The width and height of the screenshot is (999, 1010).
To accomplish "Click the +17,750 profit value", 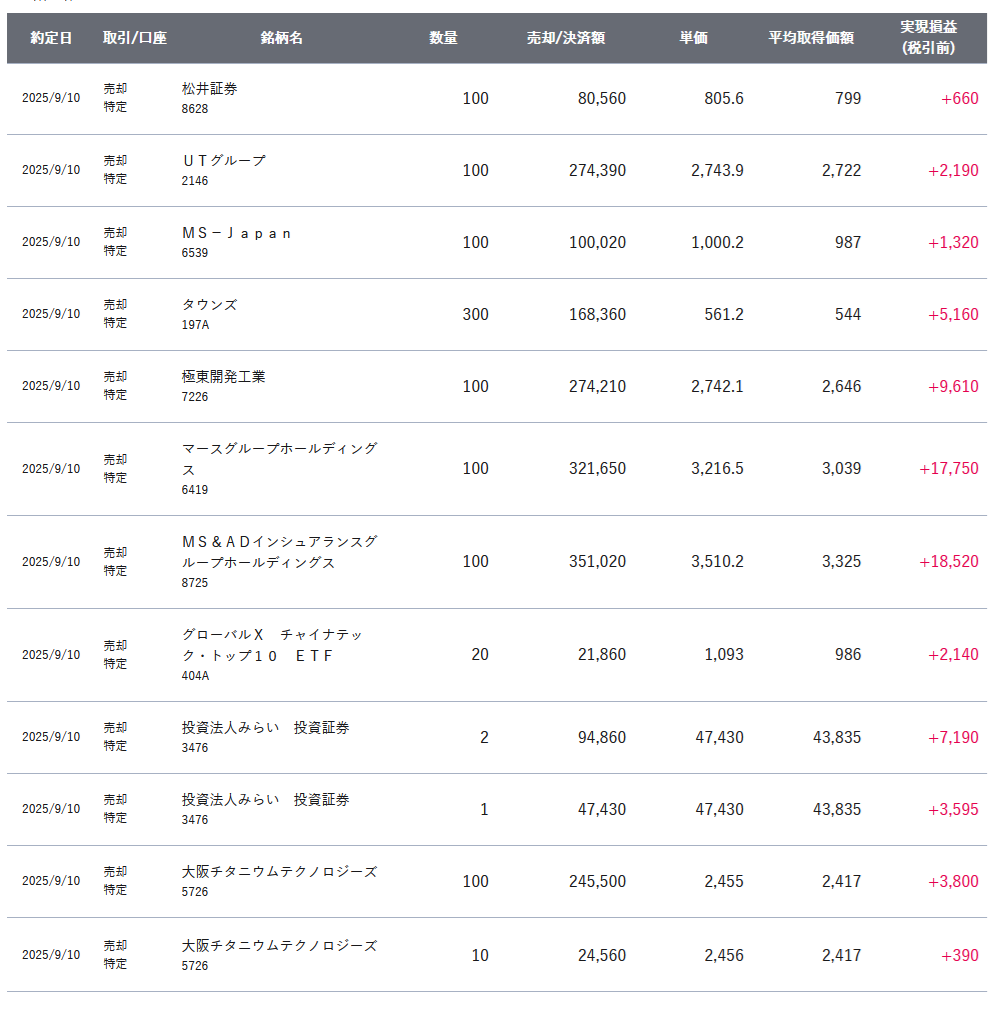I will 948,469.
